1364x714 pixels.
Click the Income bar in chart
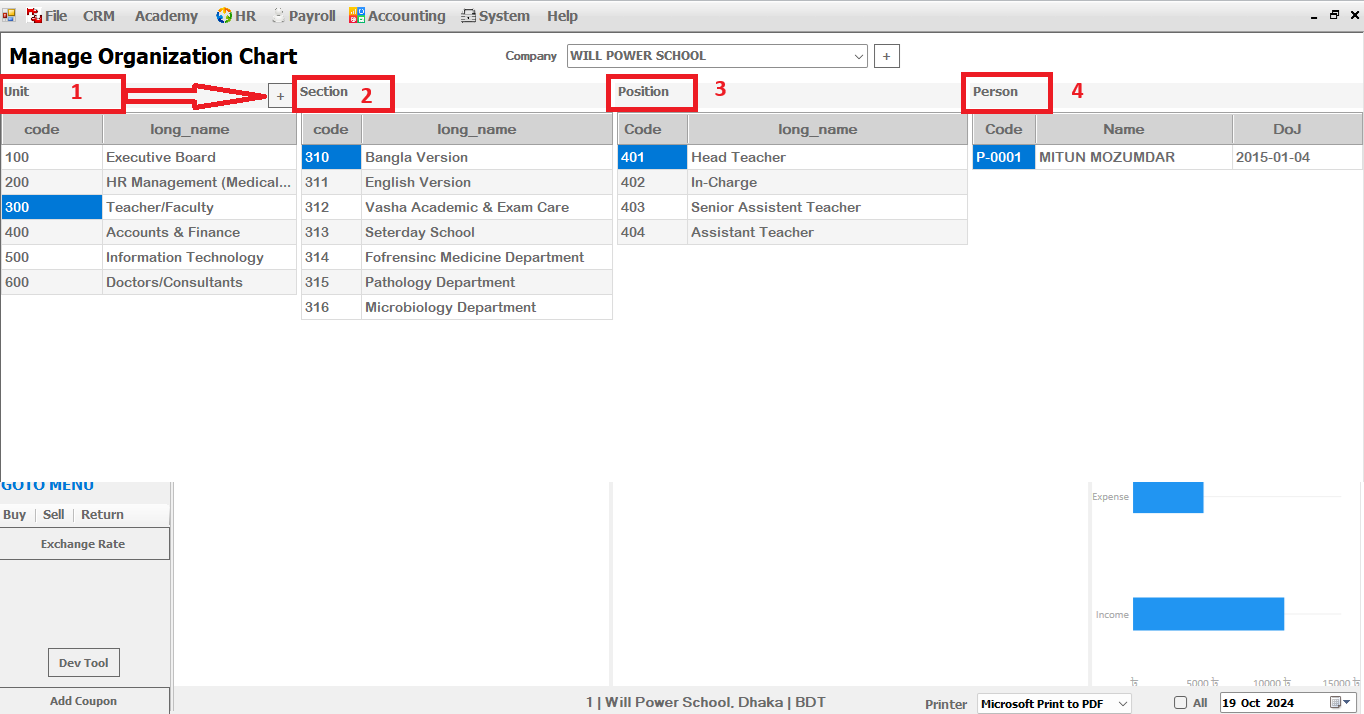click(x=1208, y=614)
